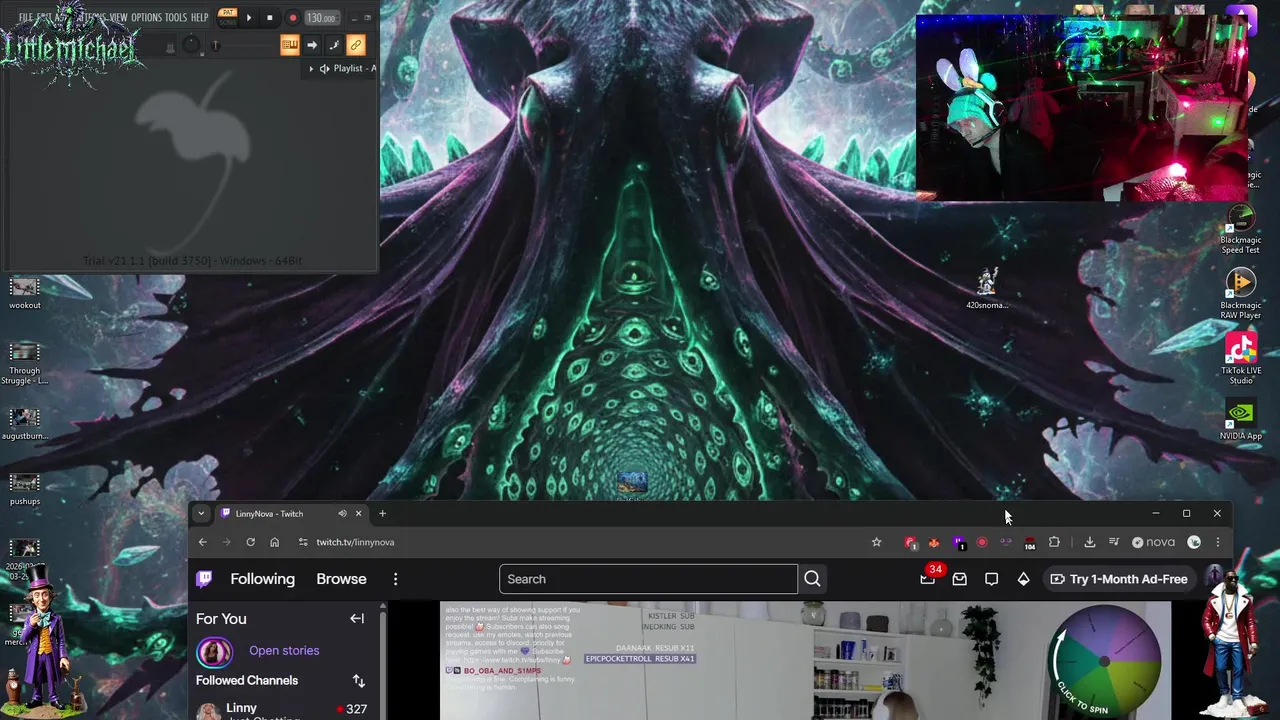Stop playback in FL Studio
Image resolution: width=1280 pixels, height=720 pixels.
pos(269,18)
